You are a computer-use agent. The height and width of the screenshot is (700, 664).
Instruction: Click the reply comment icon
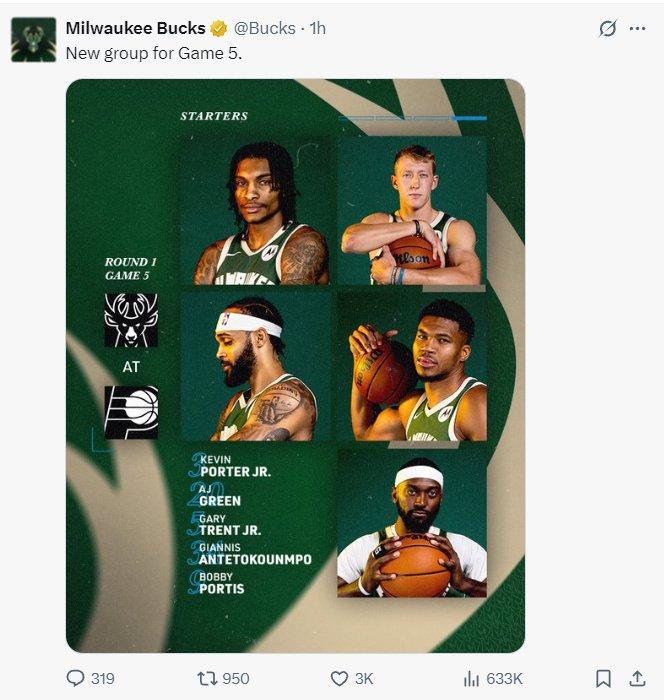point(75,678)
